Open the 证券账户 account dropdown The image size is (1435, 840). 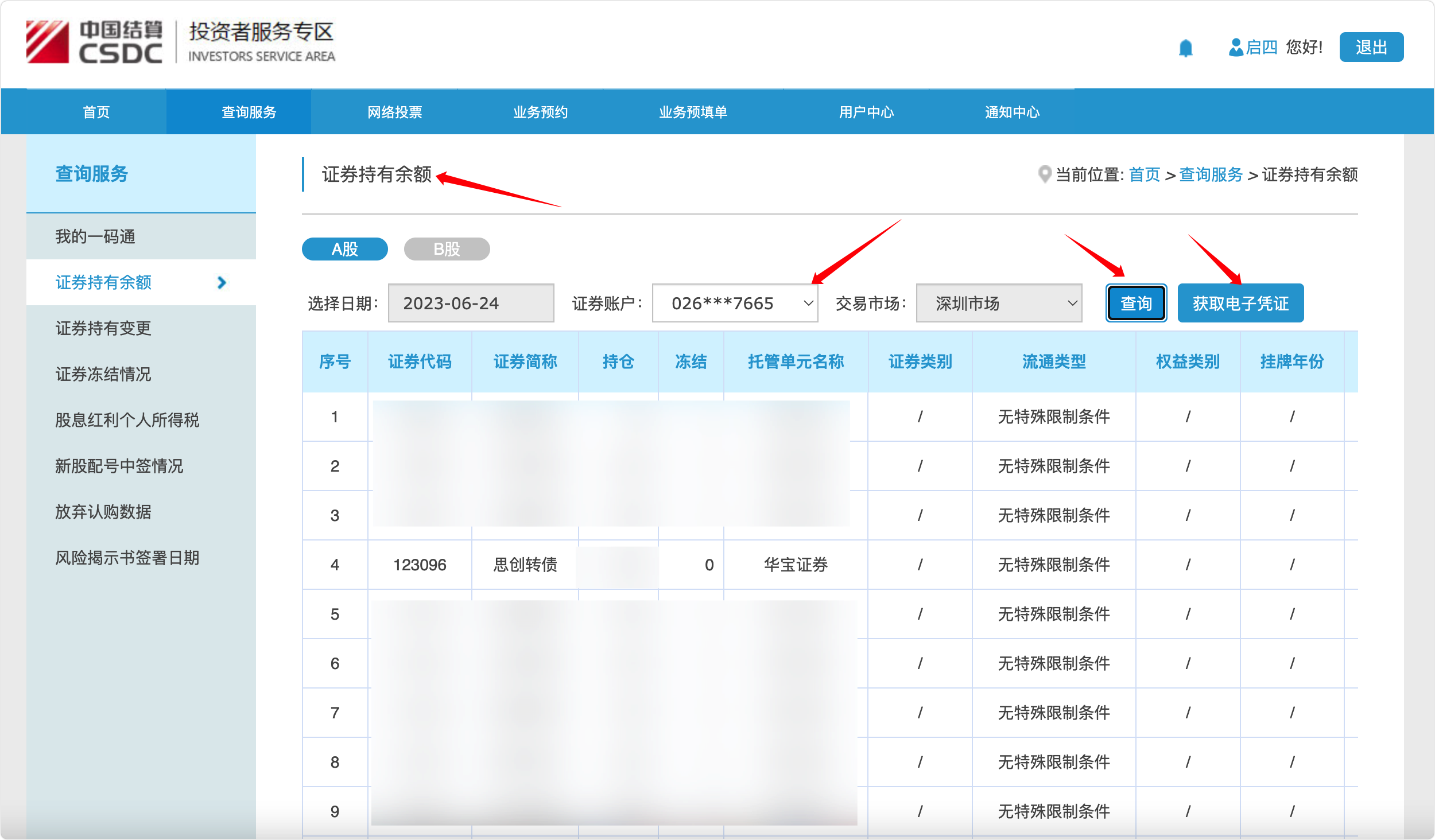pos(735,303)
